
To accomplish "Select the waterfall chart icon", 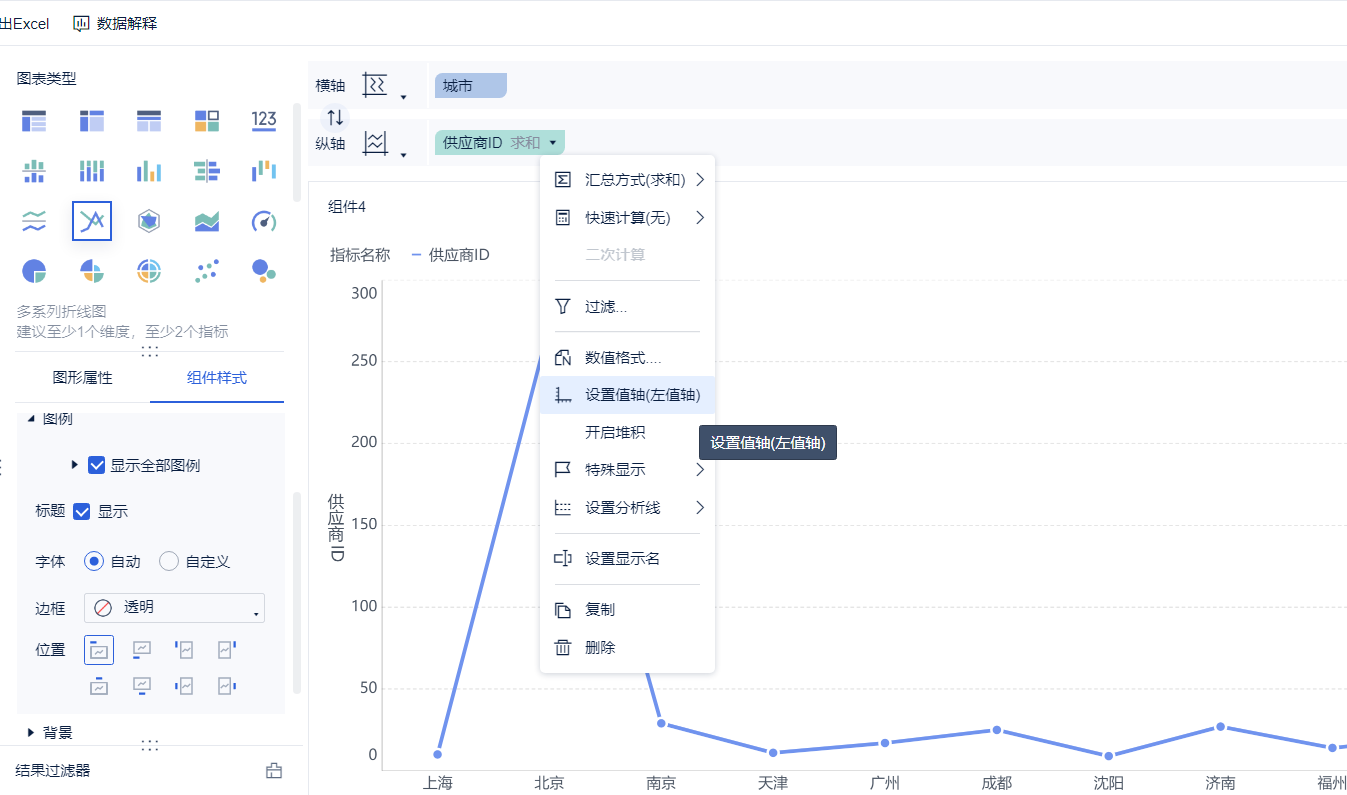I will (264, 171).
